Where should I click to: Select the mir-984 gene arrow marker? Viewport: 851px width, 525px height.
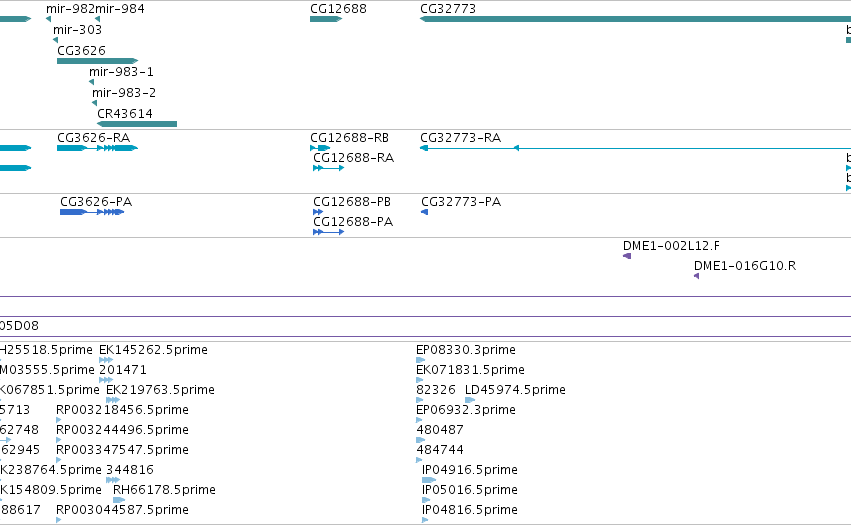pos(97,19)
